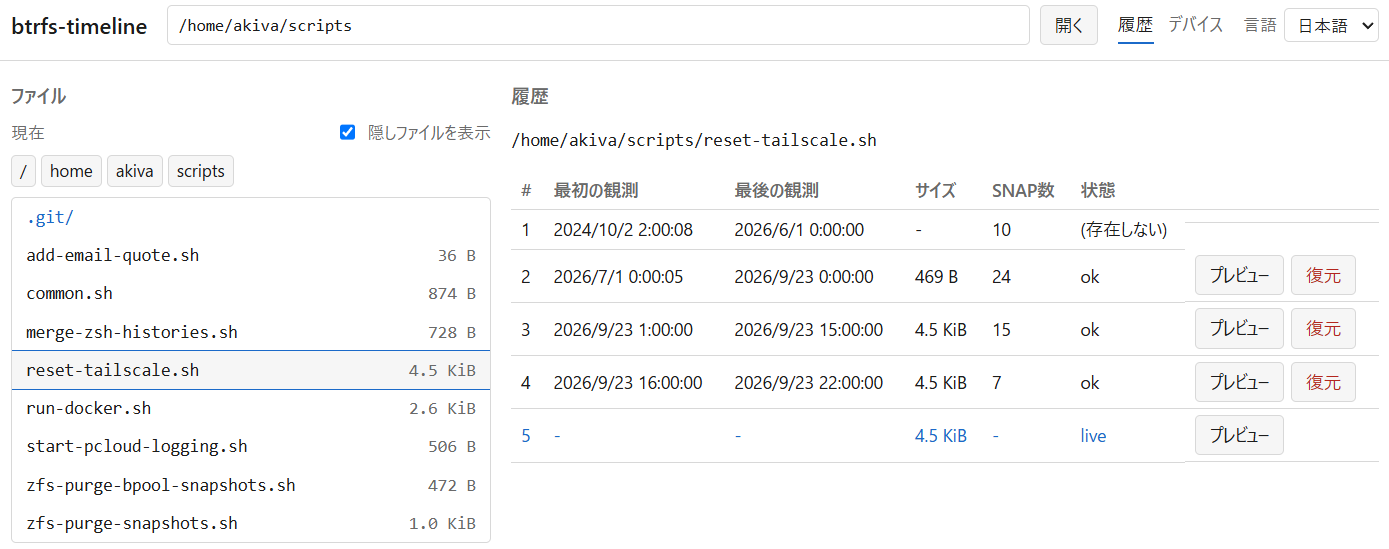This screenshot has width=1389, height=549.
Task: Click プレビュー for the live row
Action: pyautogui.click(x=1239, y=435)
